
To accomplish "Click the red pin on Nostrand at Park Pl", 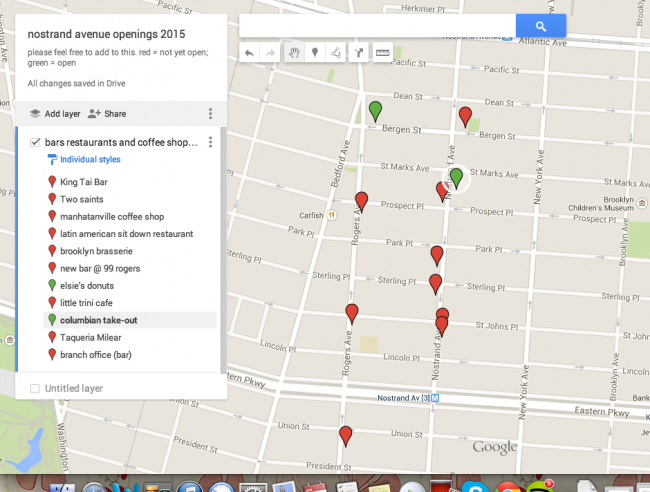I will (x=437, y=255).
